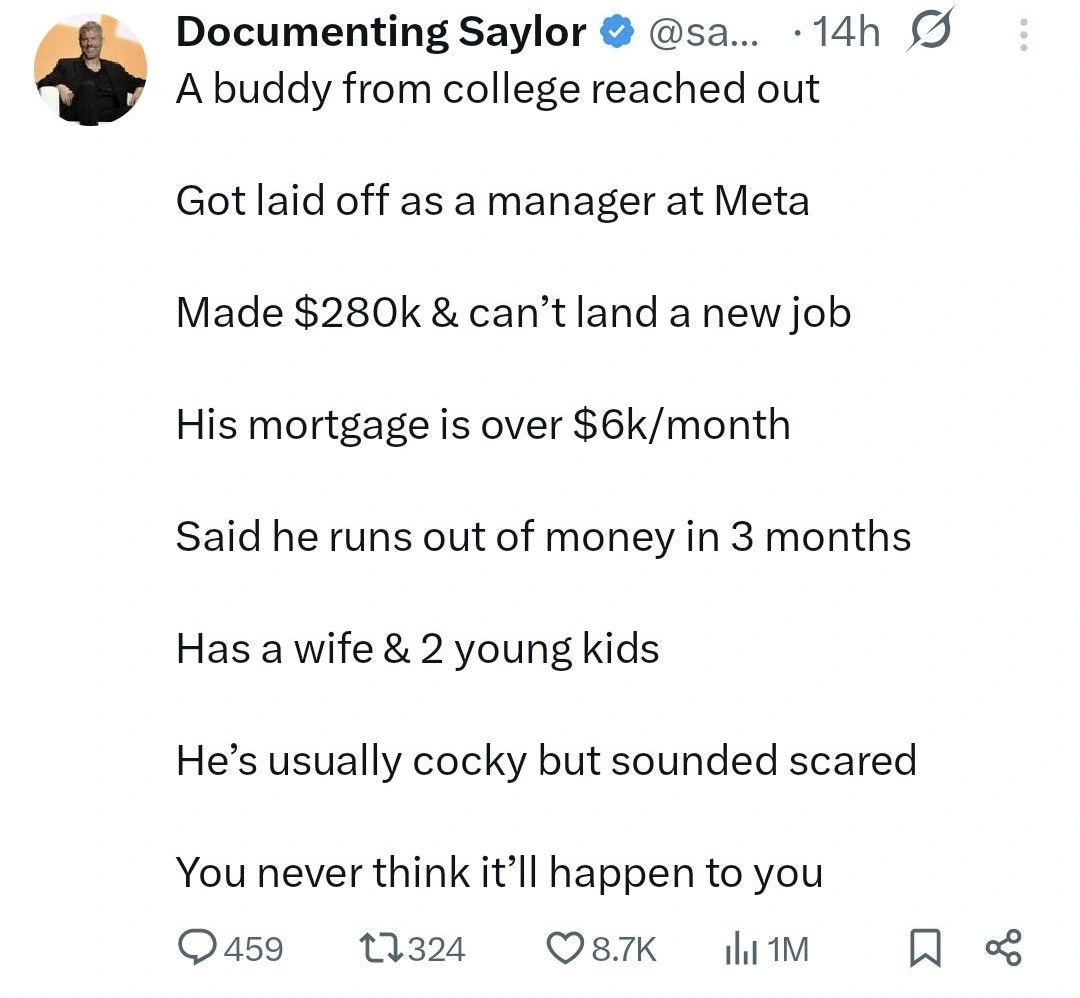The width and height of the screenshot is (1080, 998).
Task: Click the 1M views count
Action: [789, 948]
